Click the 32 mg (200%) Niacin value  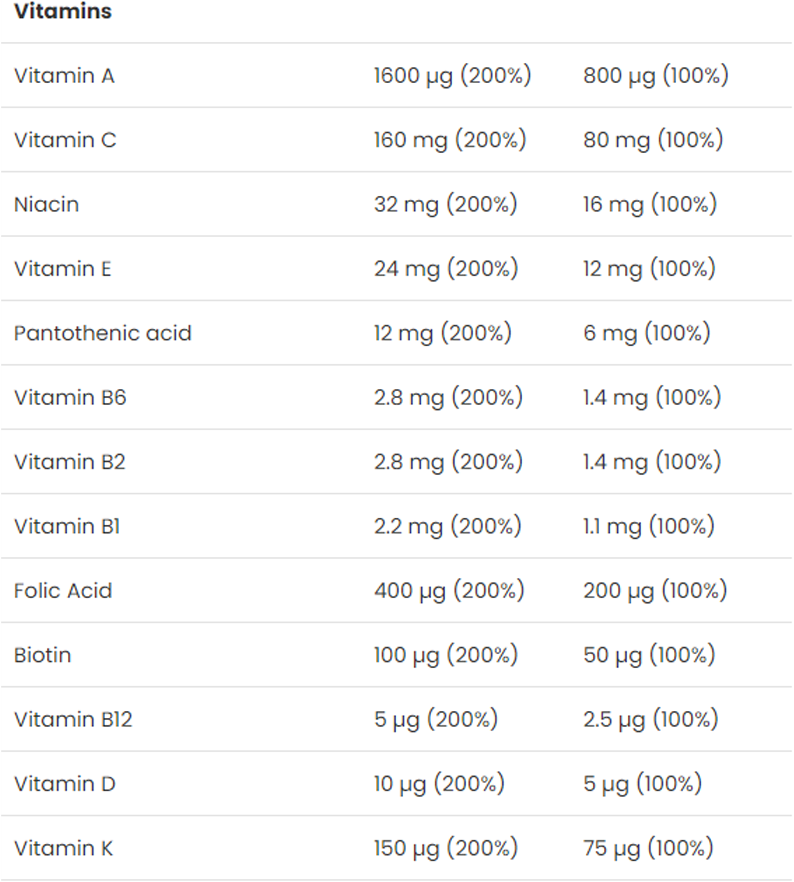pos(445,204)
